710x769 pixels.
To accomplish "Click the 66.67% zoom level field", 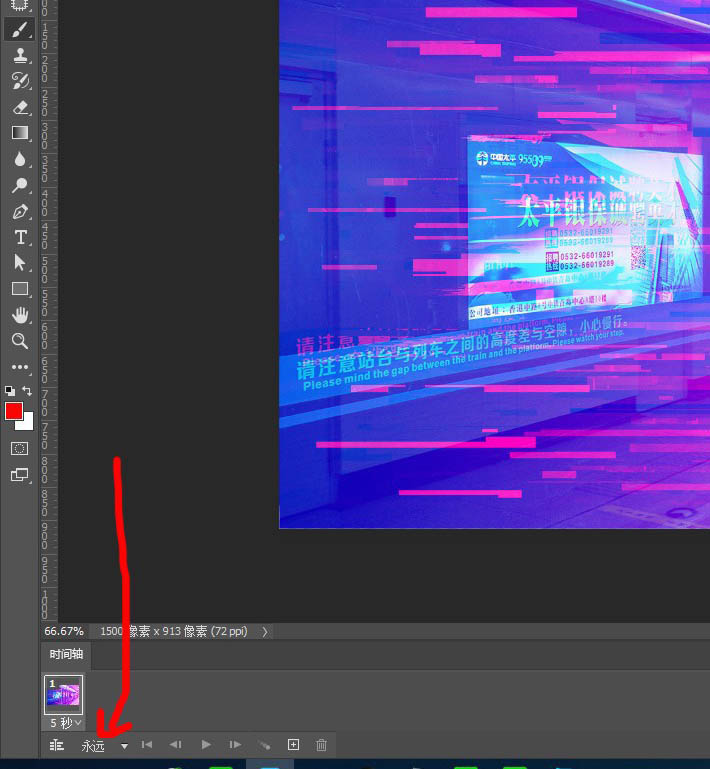I will [64, 631].
